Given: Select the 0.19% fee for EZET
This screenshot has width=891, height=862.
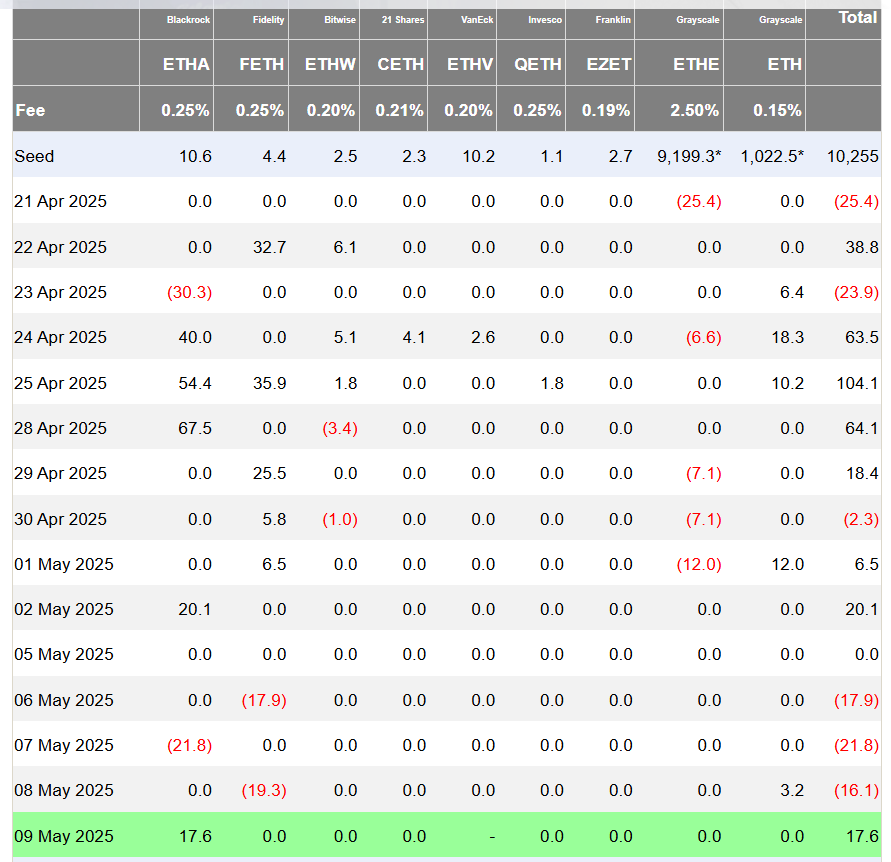Looking at the screenshot, I should (606, 110).
